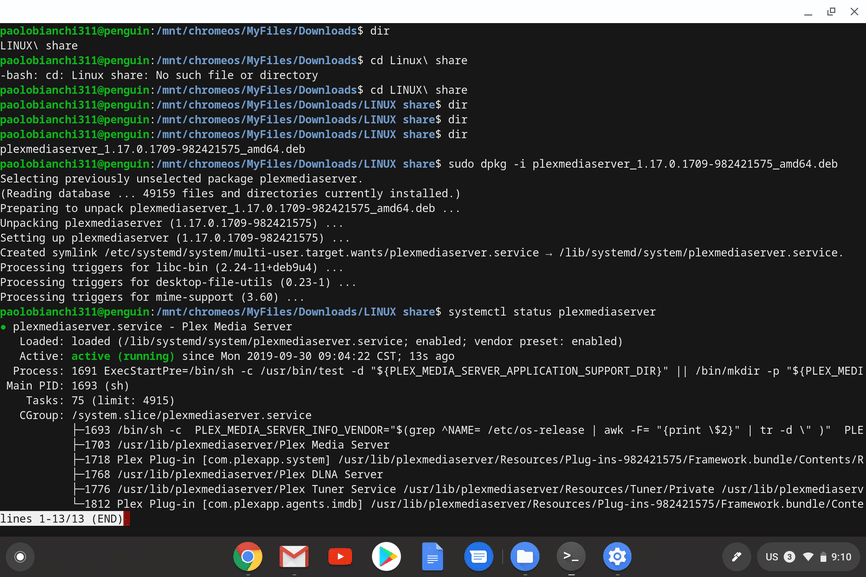Click the CGroup '/system.slice/plexmediaserver.service' path
866x577 pixels.
(x=191, y=415)
